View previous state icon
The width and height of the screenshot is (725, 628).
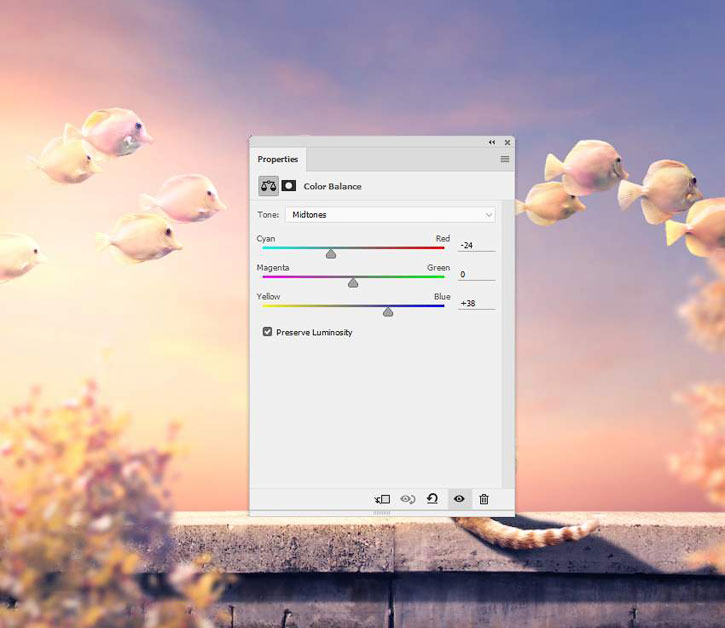pos(408,499)
